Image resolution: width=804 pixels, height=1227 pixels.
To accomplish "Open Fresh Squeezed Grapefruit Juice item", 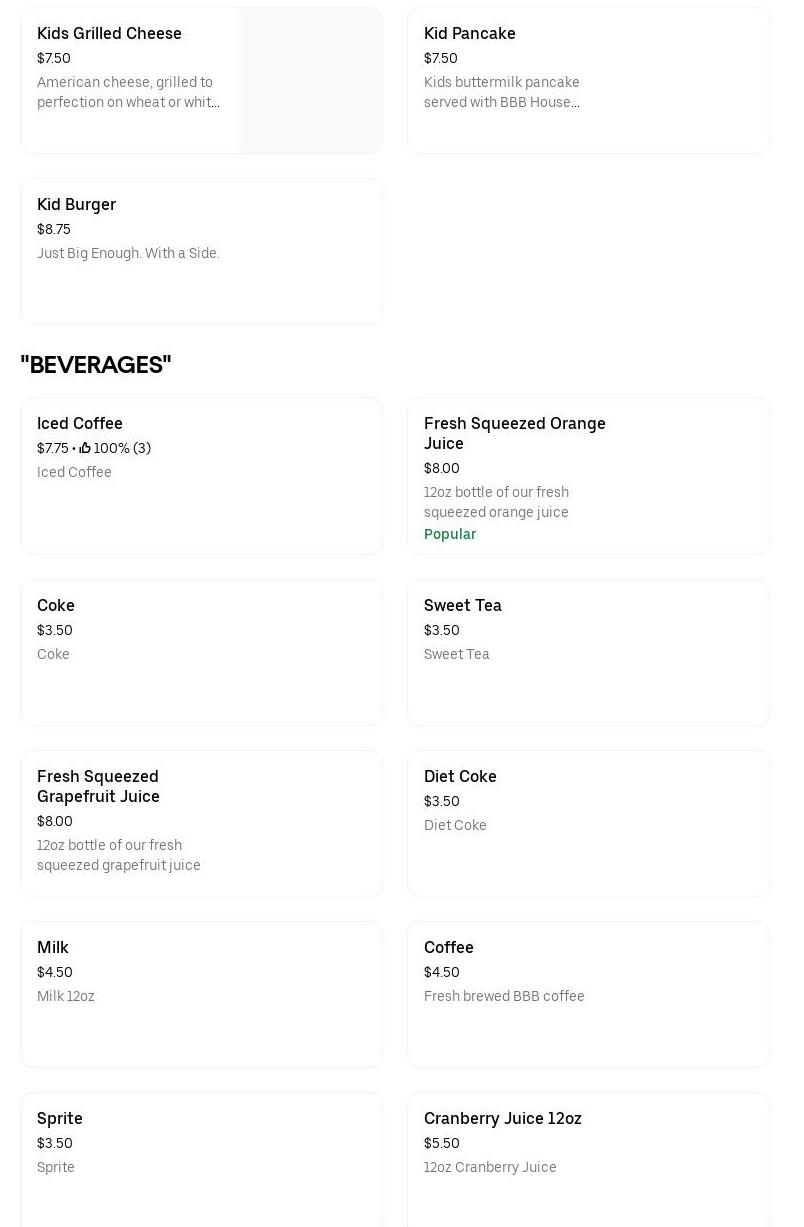I will (98, 787).
